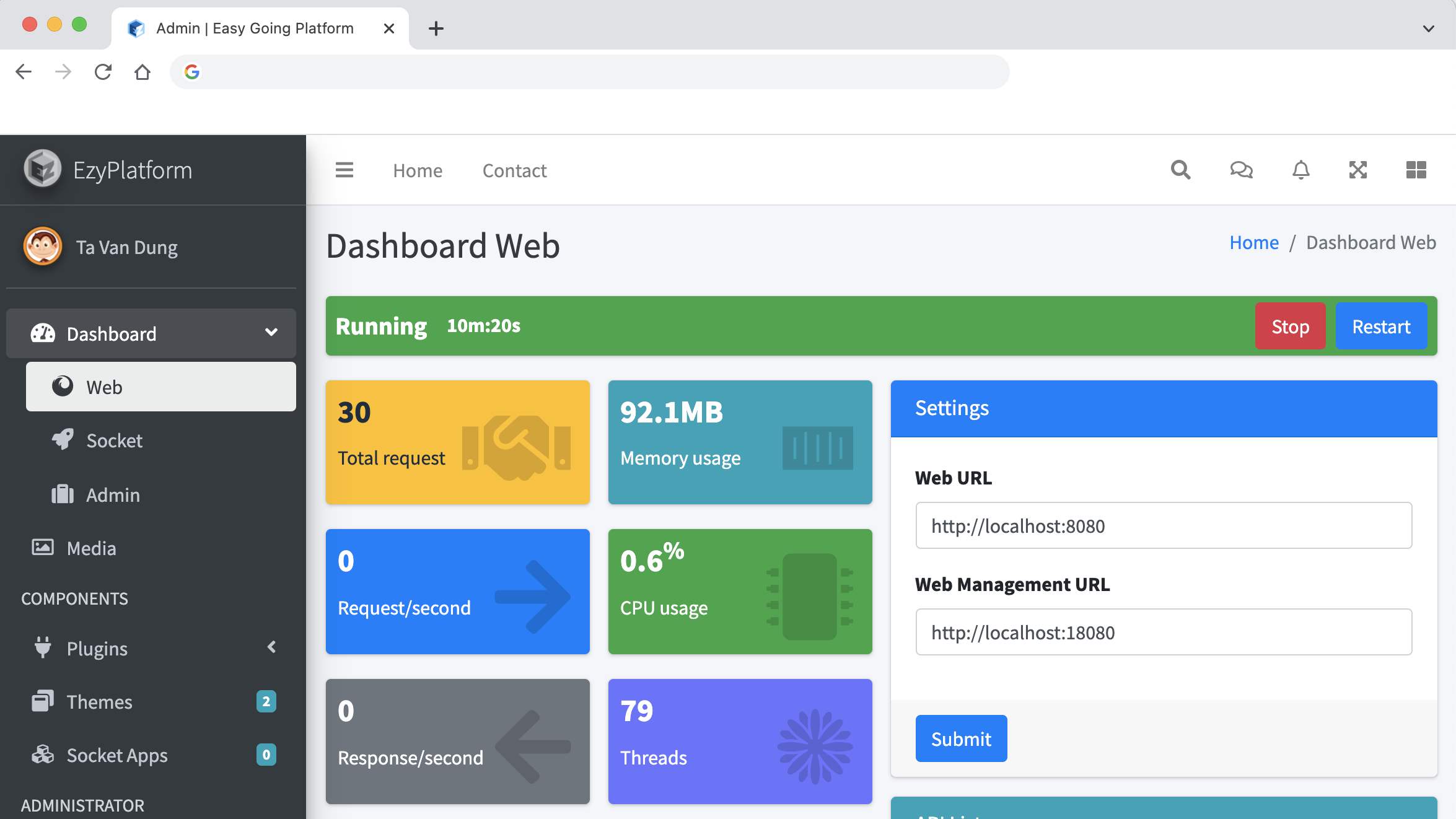Open the grid apps icon in navbar
Screen dimensions: 1456x819
coord(1416,170)
